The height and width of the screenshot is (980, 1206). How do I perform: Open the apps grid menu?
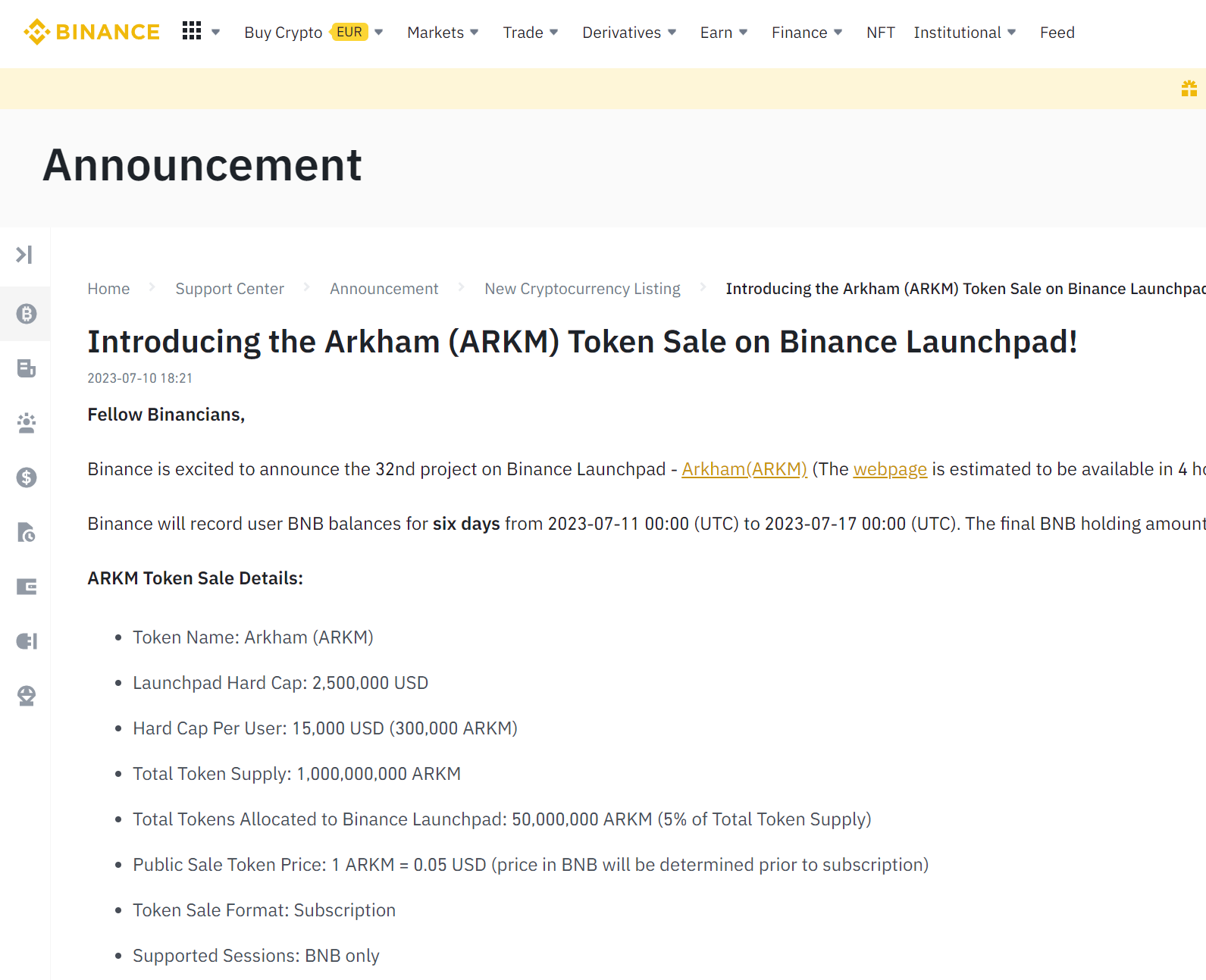pos(192,31)
